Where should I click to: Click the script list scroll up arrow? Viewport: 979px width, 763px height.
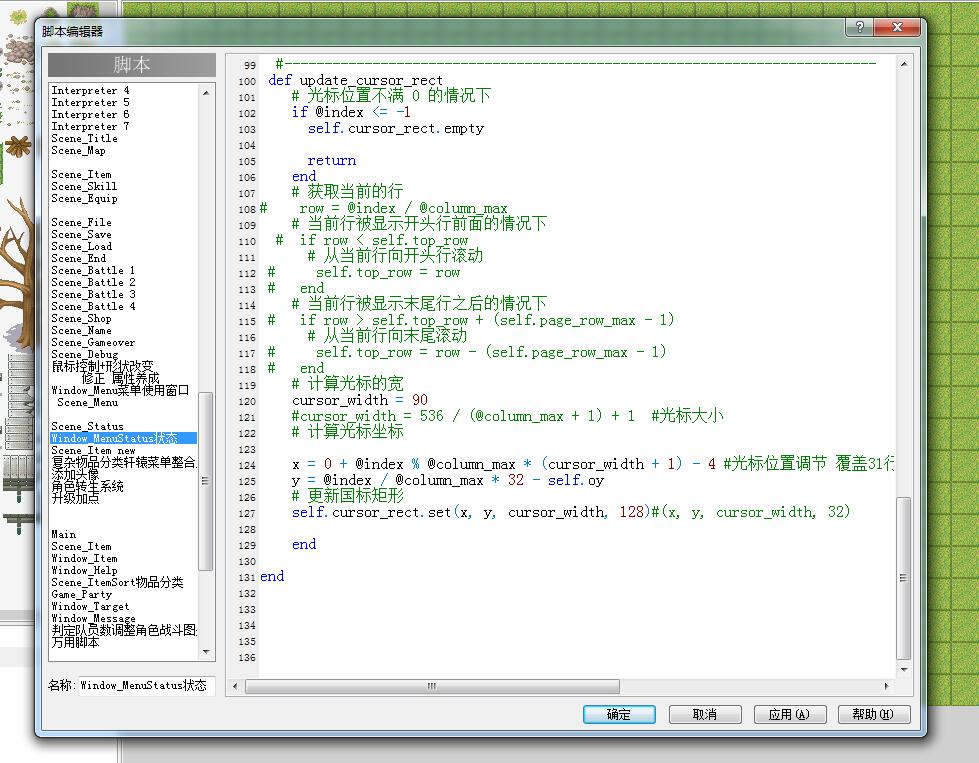pos(207,92)
